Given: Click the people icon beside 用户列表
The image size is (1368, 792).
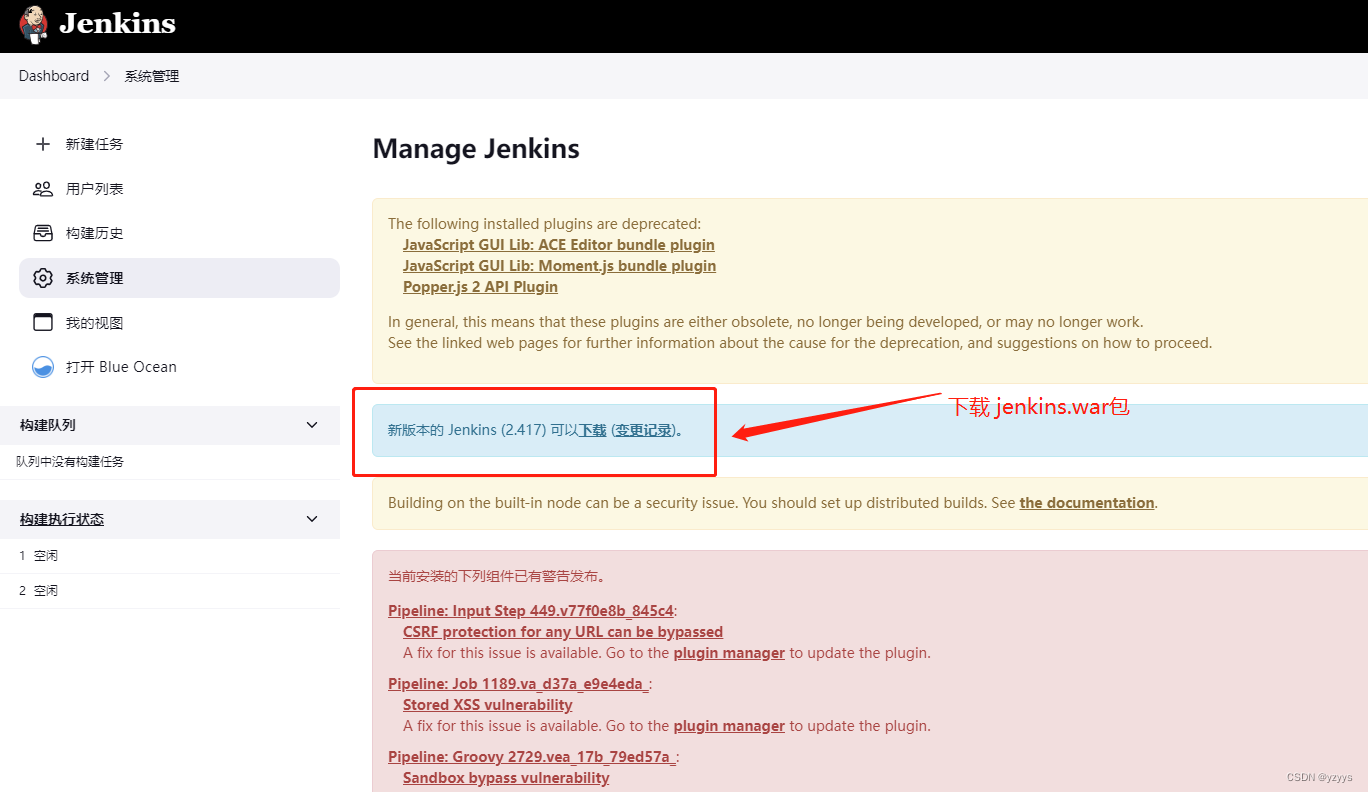Looking at the screenshot, I should click(x=42, y=189).
